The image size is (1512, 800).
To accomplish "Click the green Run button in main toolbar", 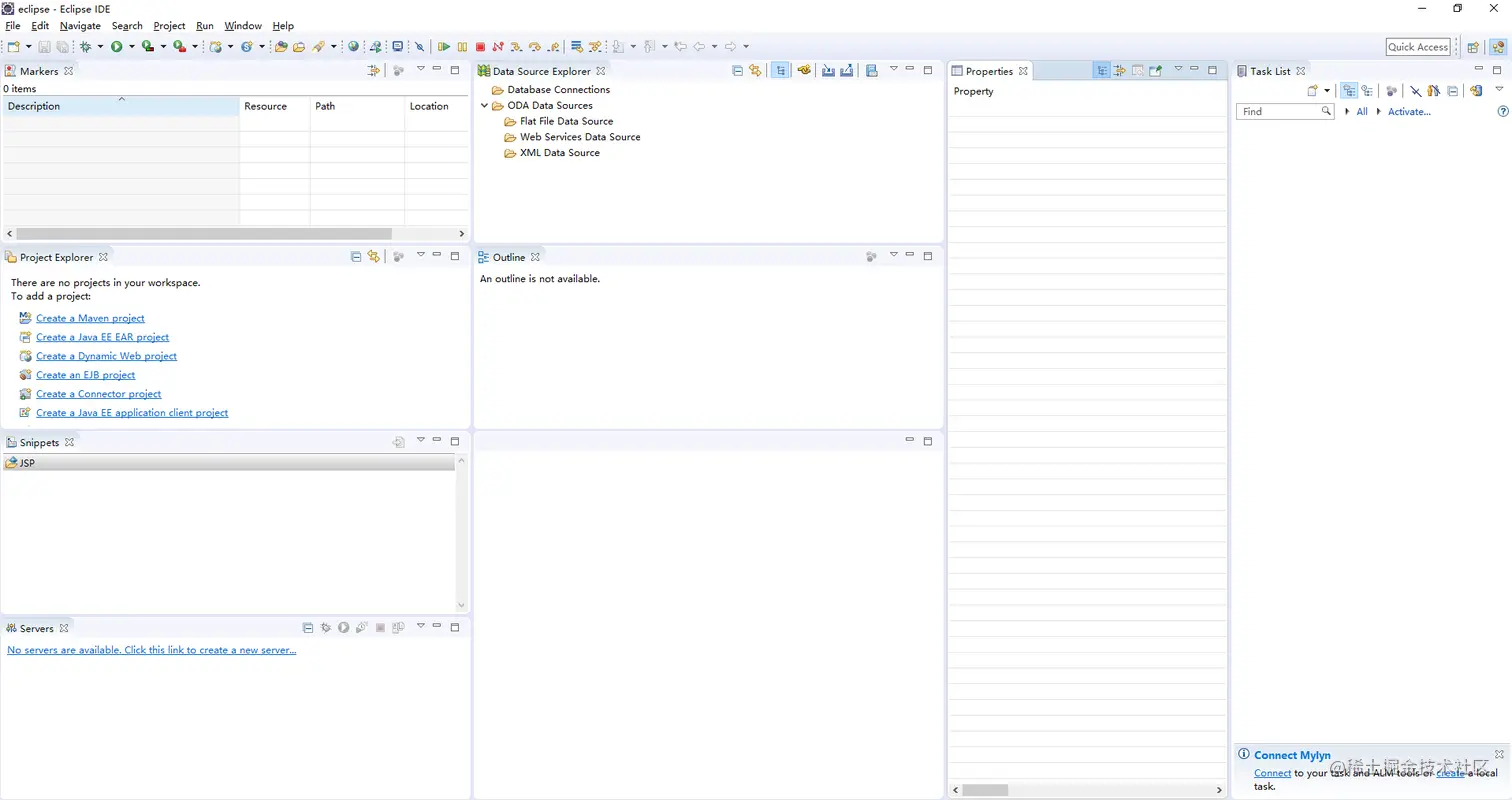I will (117, 47).
